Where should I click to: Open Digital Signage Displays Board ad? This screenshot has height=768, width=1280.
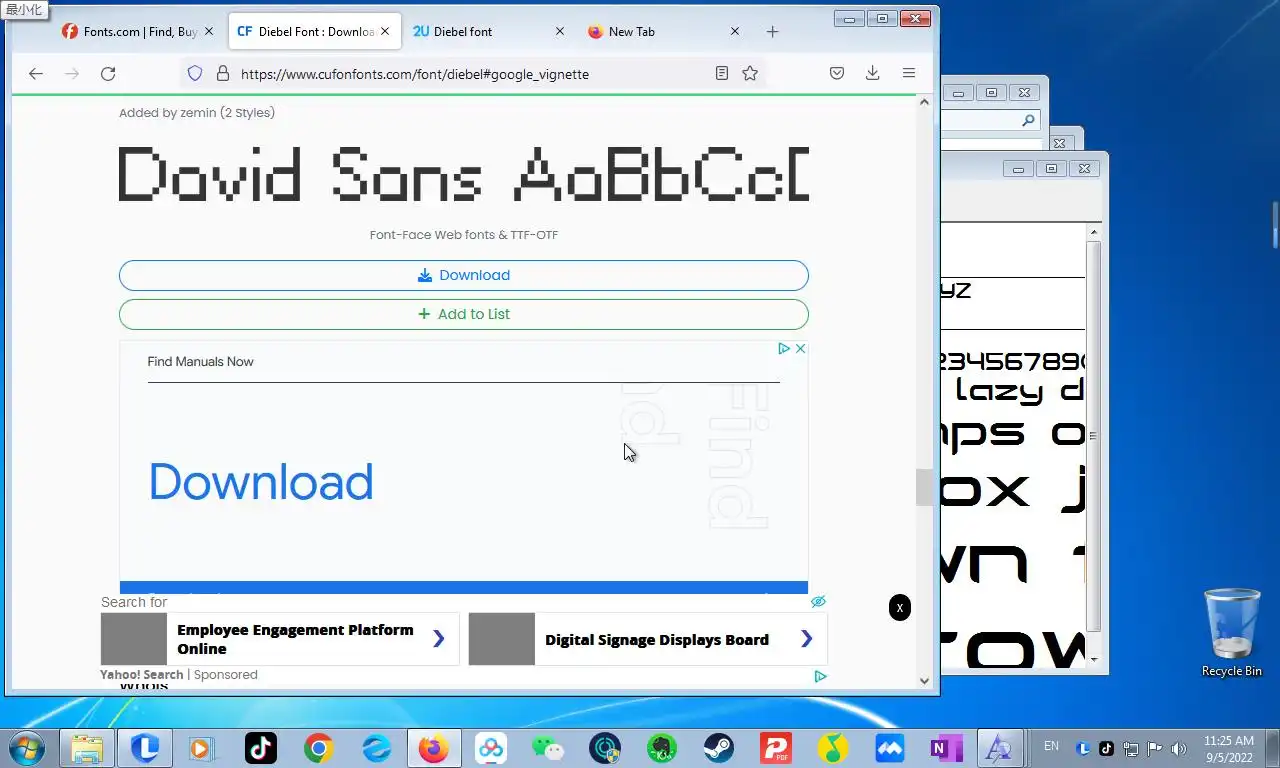(x=647, y=639)
